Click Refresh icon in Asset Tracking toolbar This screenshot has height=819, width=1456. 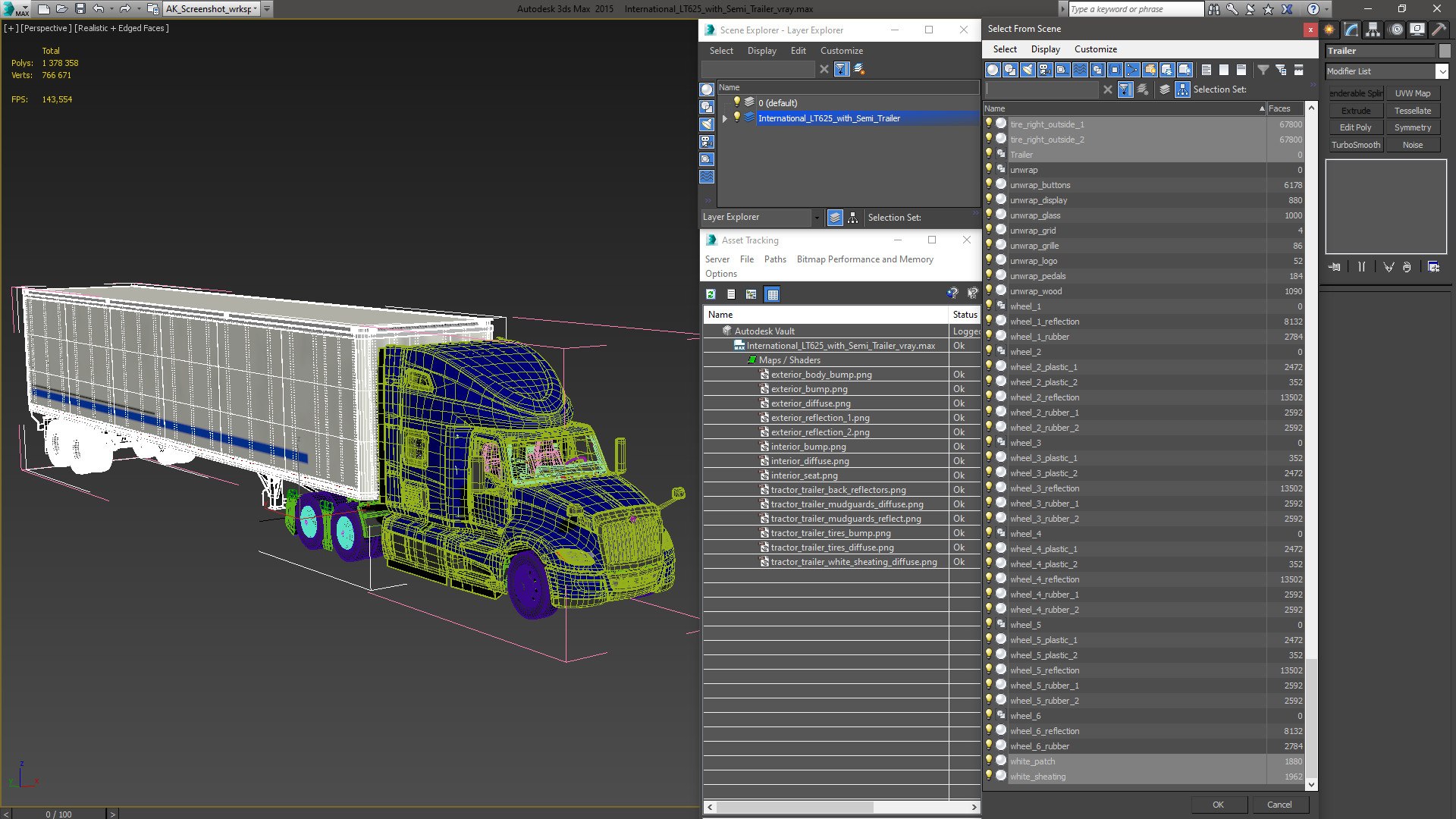pyautogui.click(x=711, y=294)
